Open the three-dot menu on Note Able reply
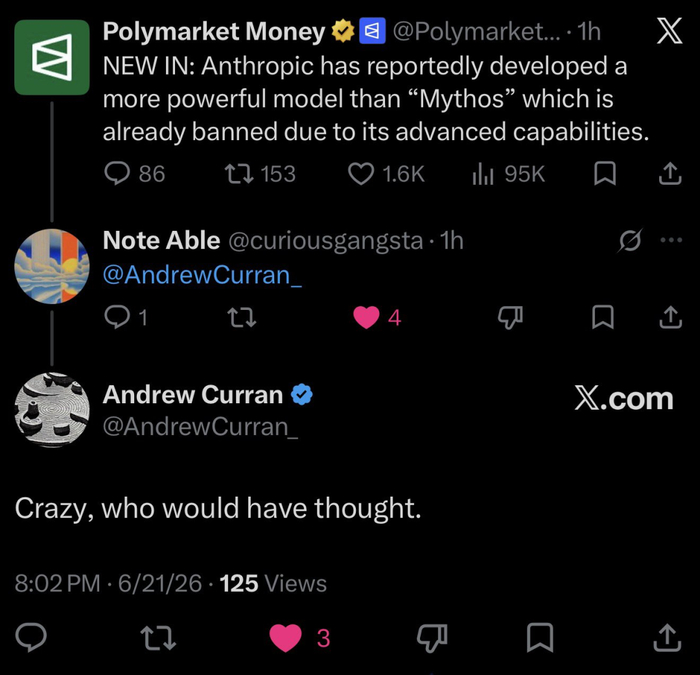The image size is (700, 675). (x=671, y=240)
